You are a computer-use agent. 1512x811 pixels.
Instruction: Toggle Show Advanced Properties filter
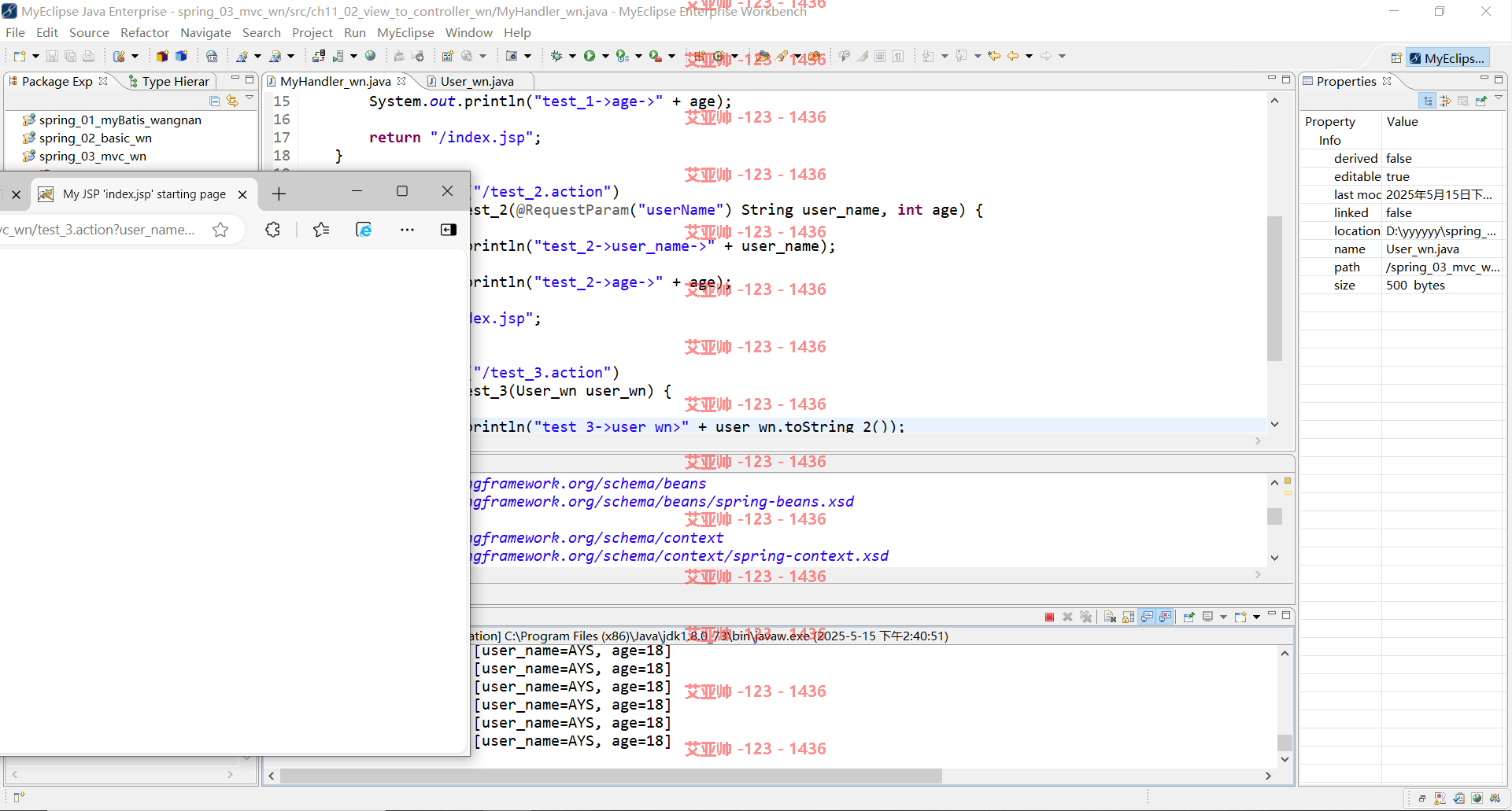[1445, 101]
